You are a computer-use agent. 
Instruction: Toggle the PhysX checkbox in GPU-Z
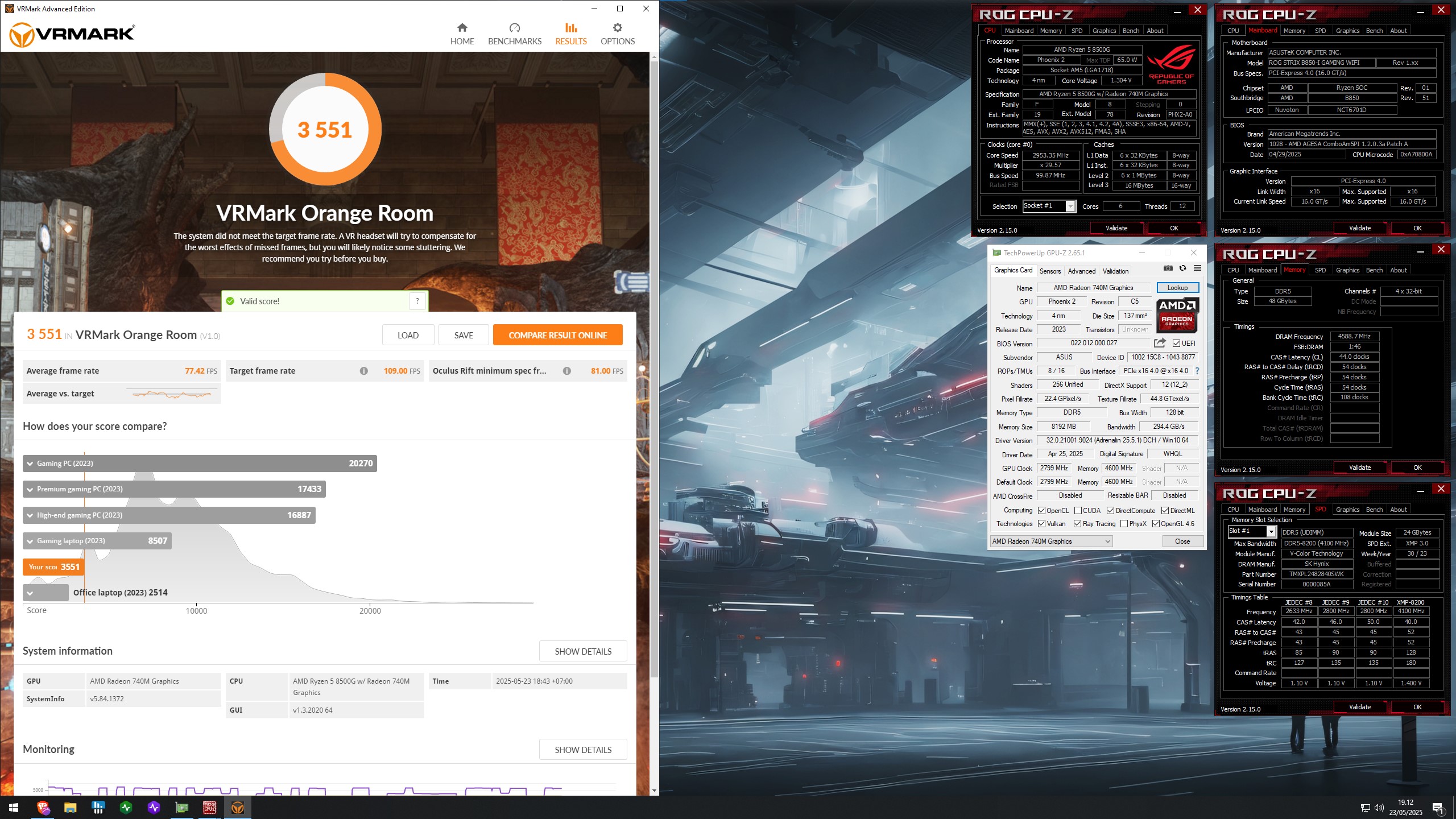[1124, 523]
